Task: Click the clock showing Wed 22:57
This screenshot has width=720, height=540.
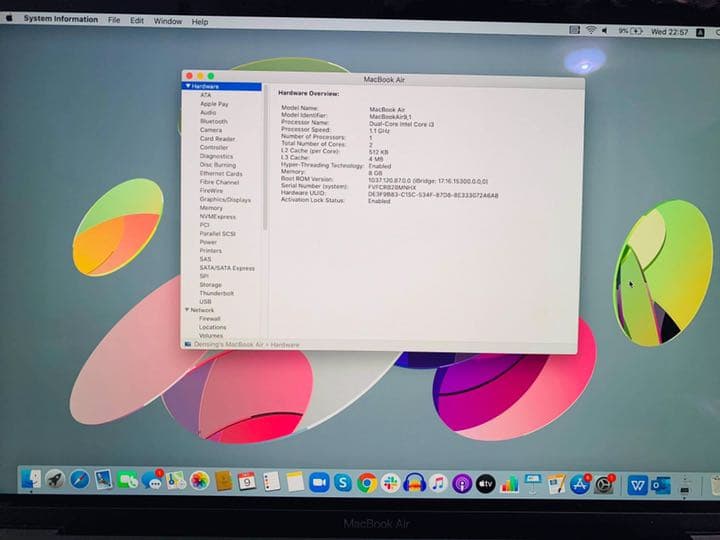Action: pyautogui.click(x=669, y=32)
